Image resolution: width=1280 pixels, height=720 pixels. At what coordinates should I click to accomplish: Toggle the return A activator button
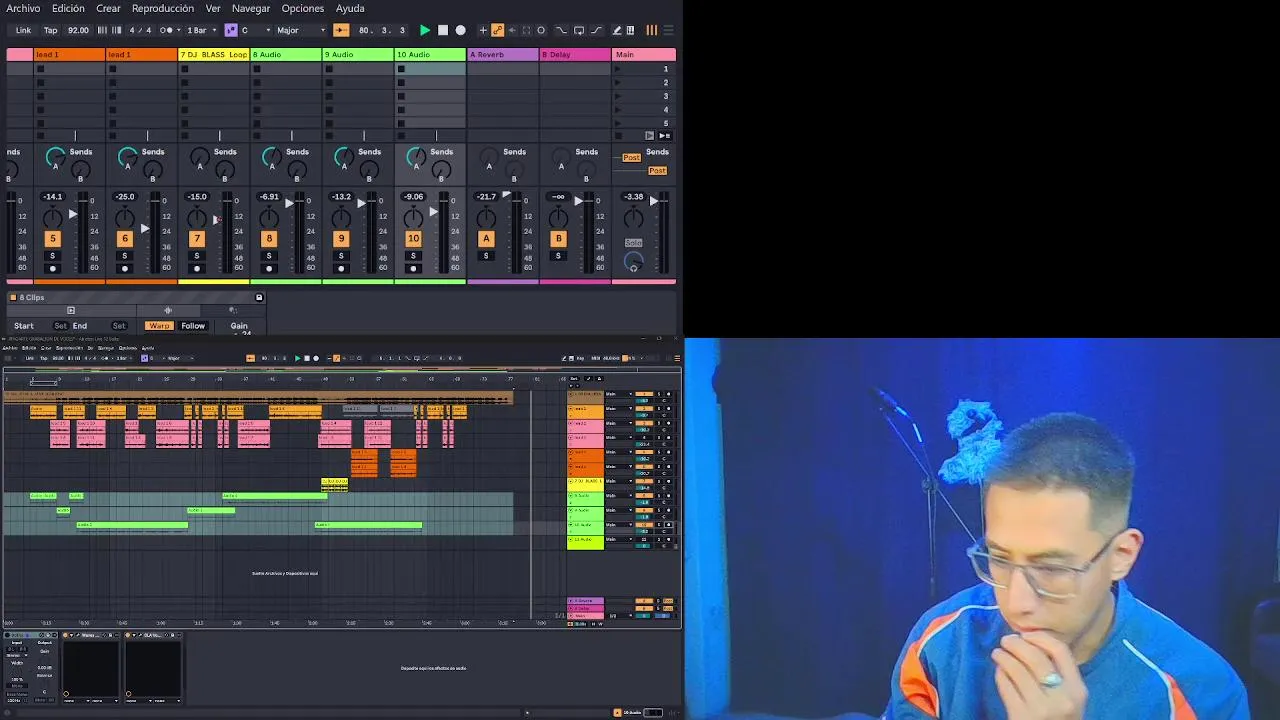[x=486, y=239]
